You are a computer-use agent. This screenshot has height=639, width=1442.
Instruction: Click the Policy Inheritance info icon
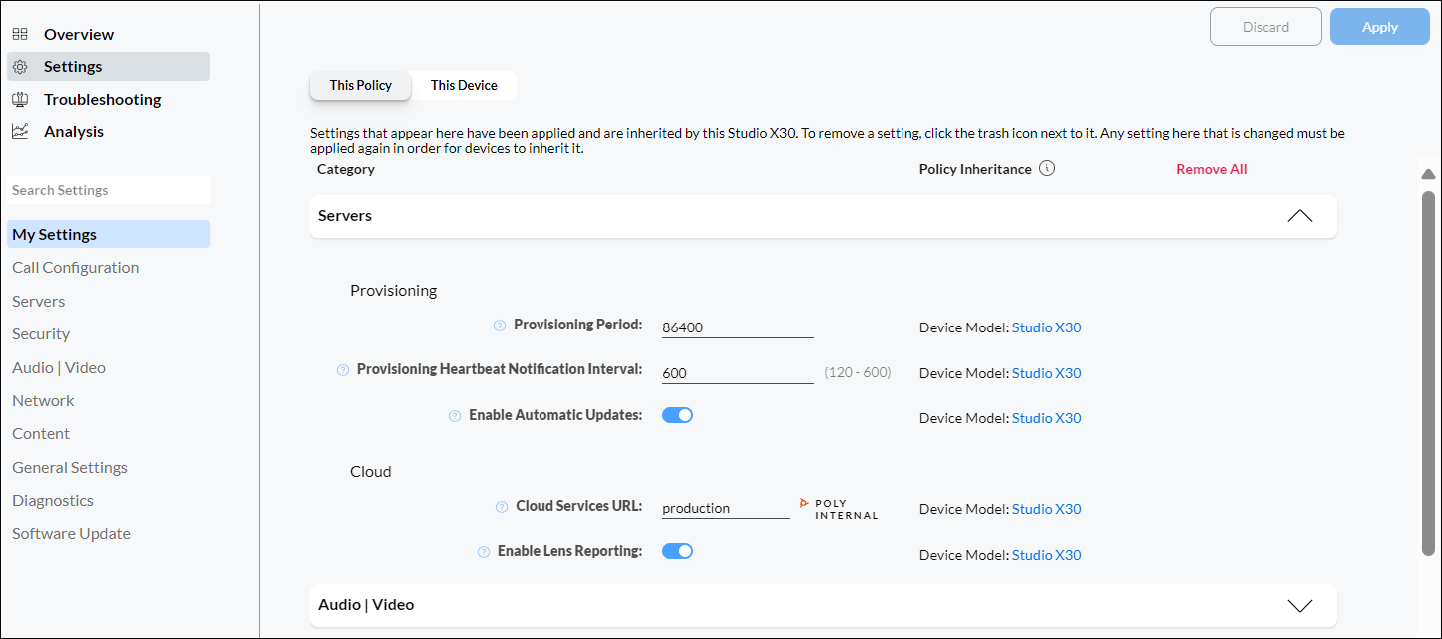(1046, 168)
